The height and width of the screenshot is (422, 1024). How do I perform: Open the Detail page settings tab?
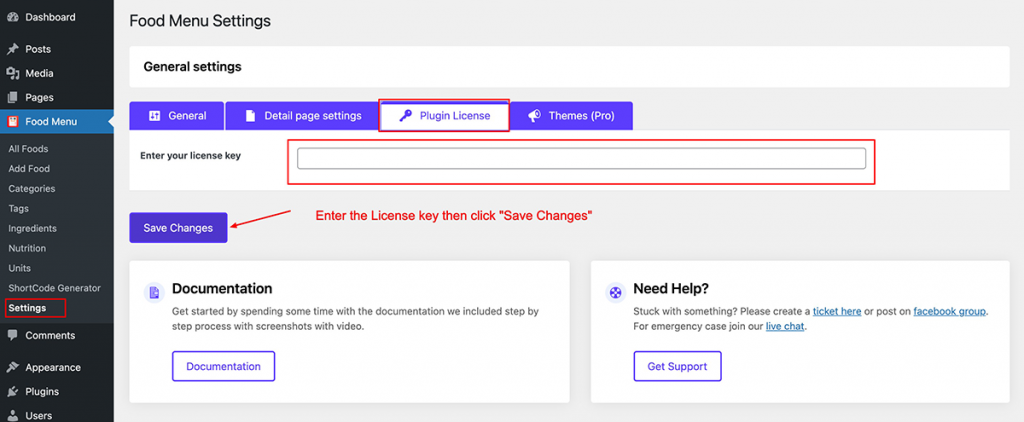point(302,116)
